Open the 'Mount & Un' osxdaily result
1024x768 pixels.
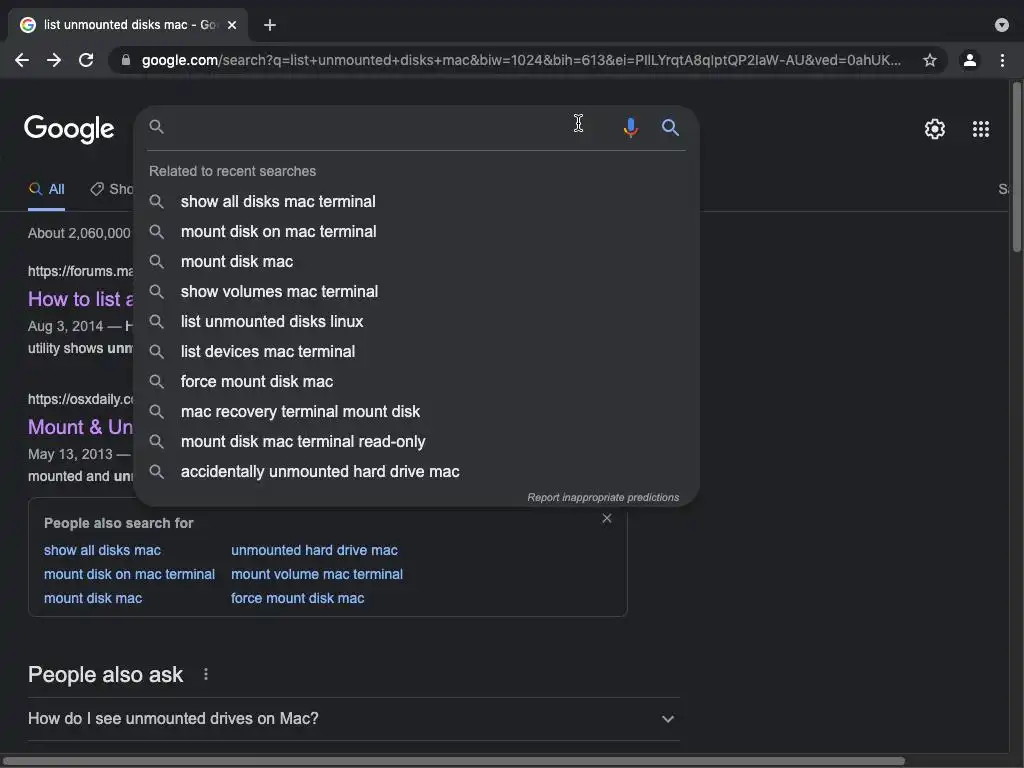pos(80,427)
